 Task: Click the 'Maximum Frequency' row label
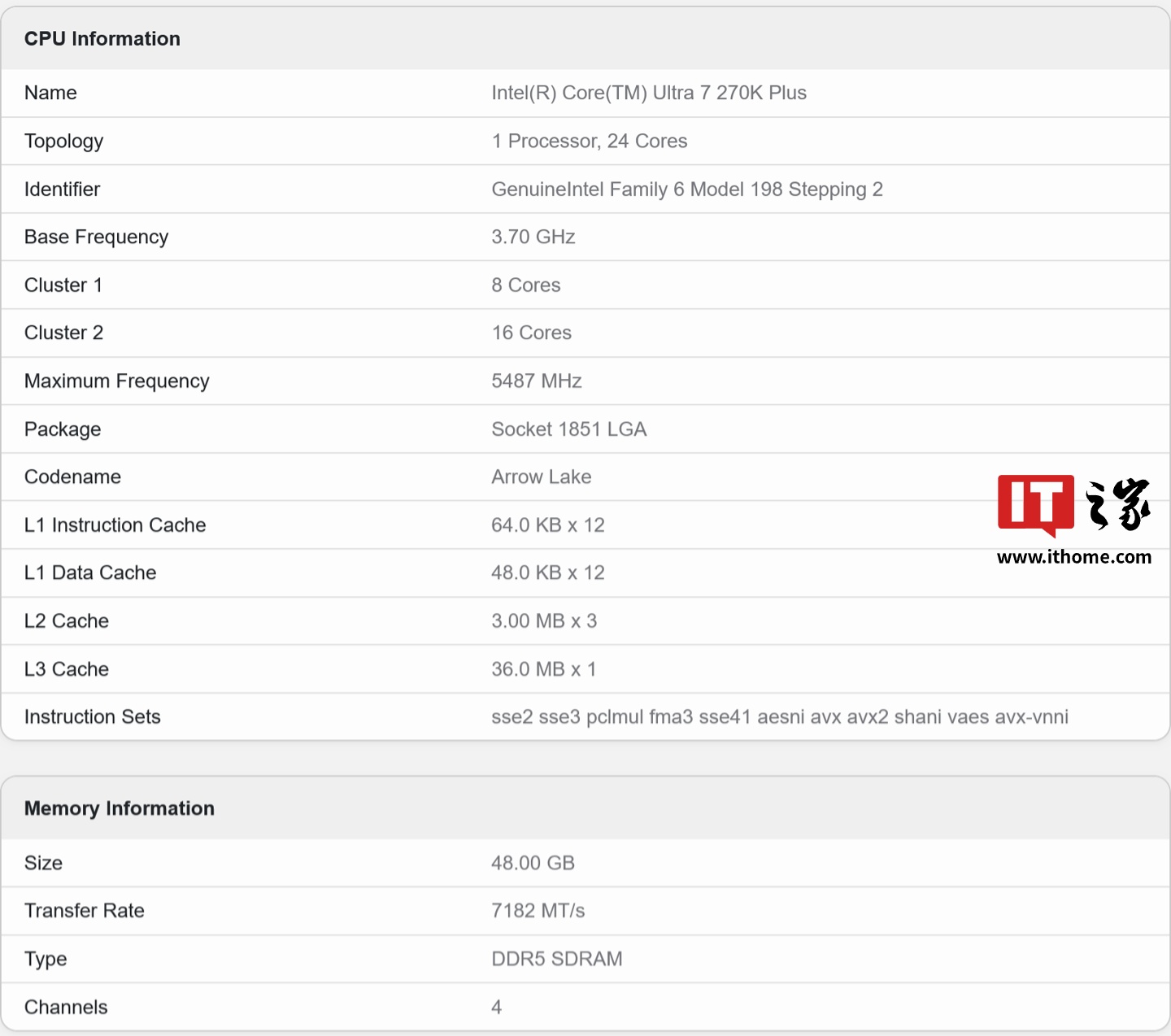(117, 381)
